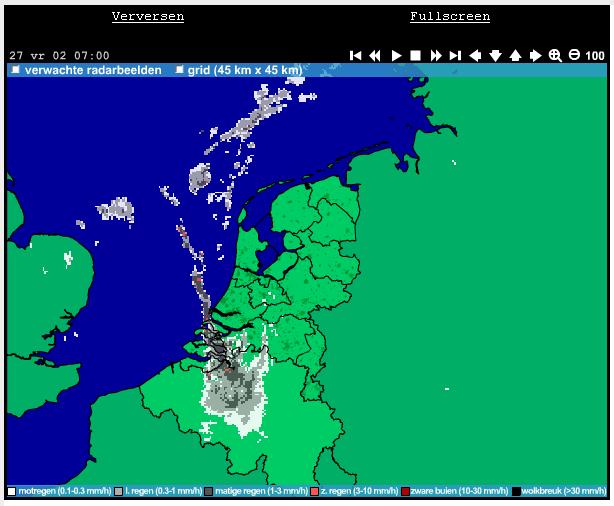Step back with the rewind icon
614x506 pixels.
tap(375, 56)
